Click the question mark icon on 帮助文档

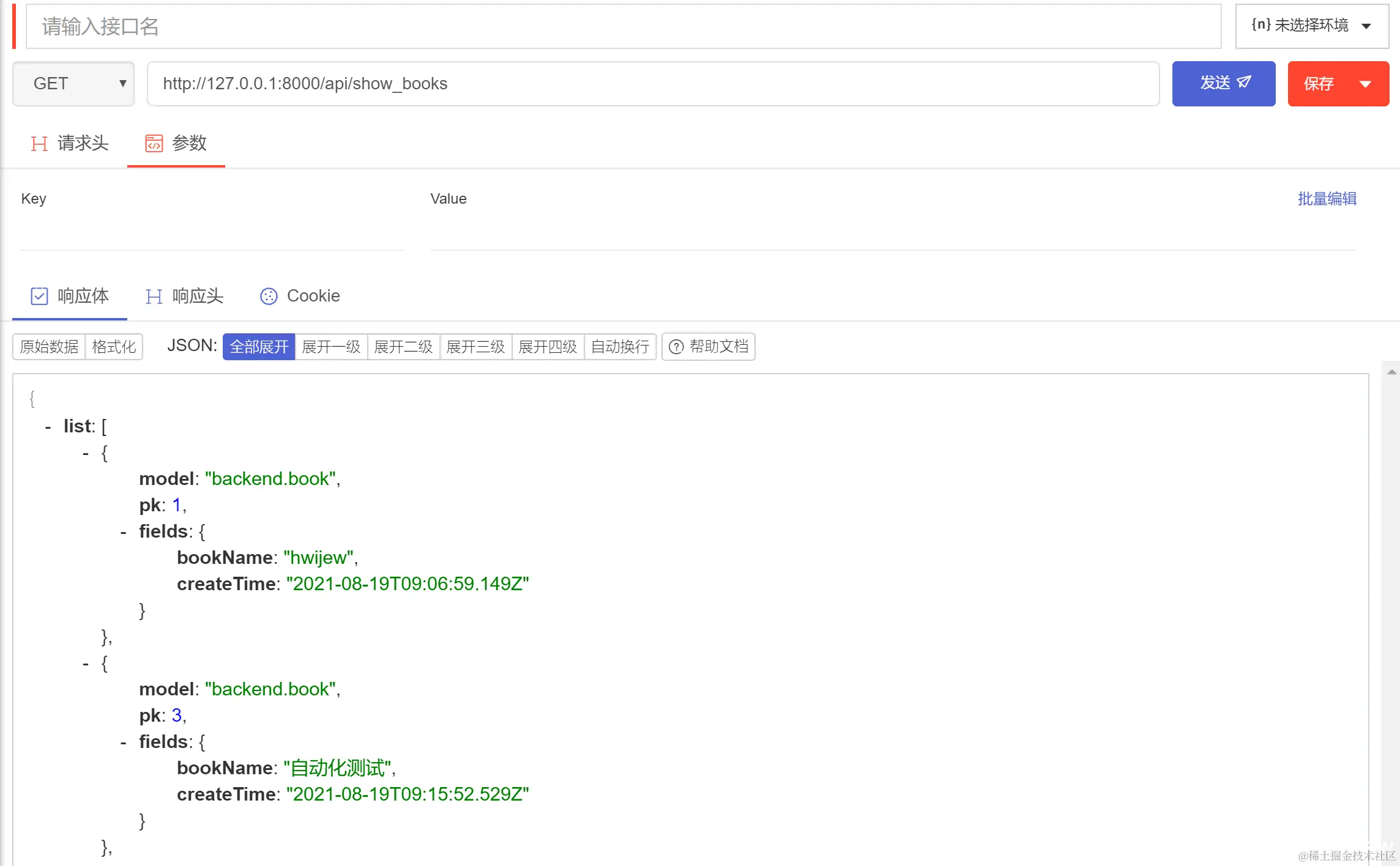676,347
